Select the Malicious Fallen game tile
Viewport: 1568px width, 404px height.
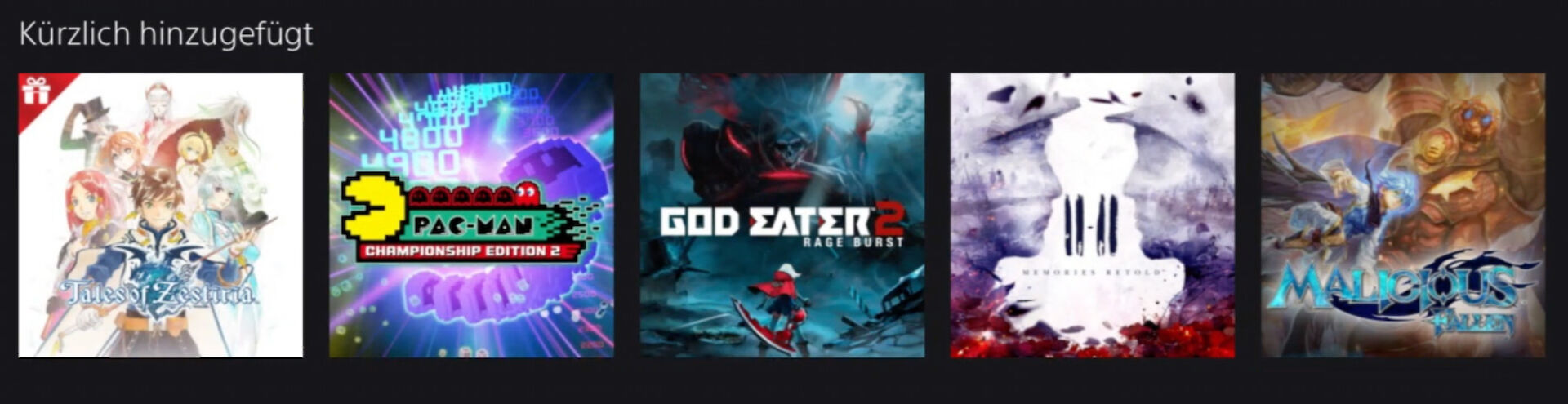click(1403, 215)
